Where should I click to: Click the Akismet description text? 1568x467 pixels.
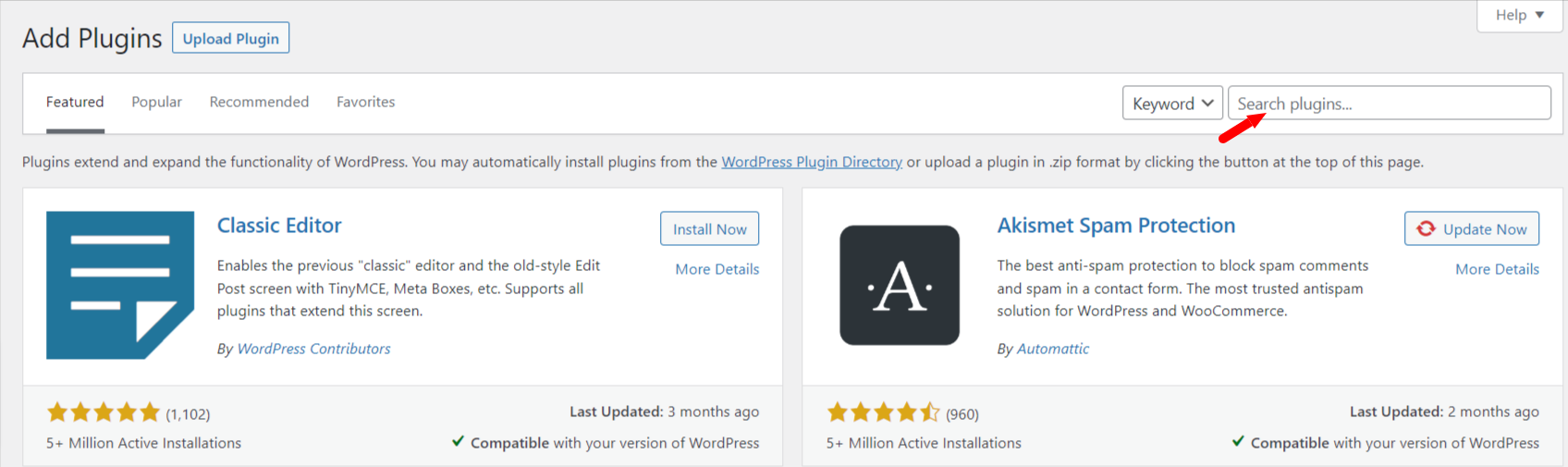[1182, 289]
